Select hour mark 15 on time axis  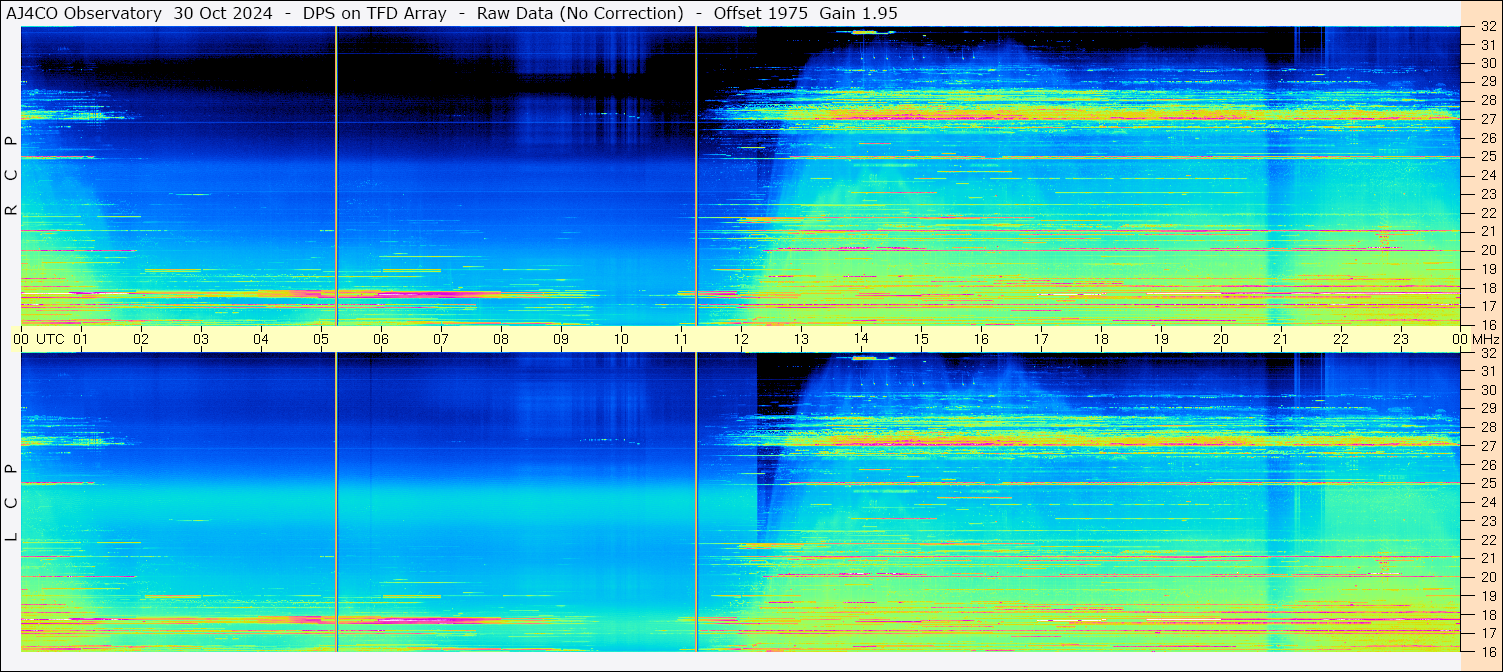(x=921, y=339)
